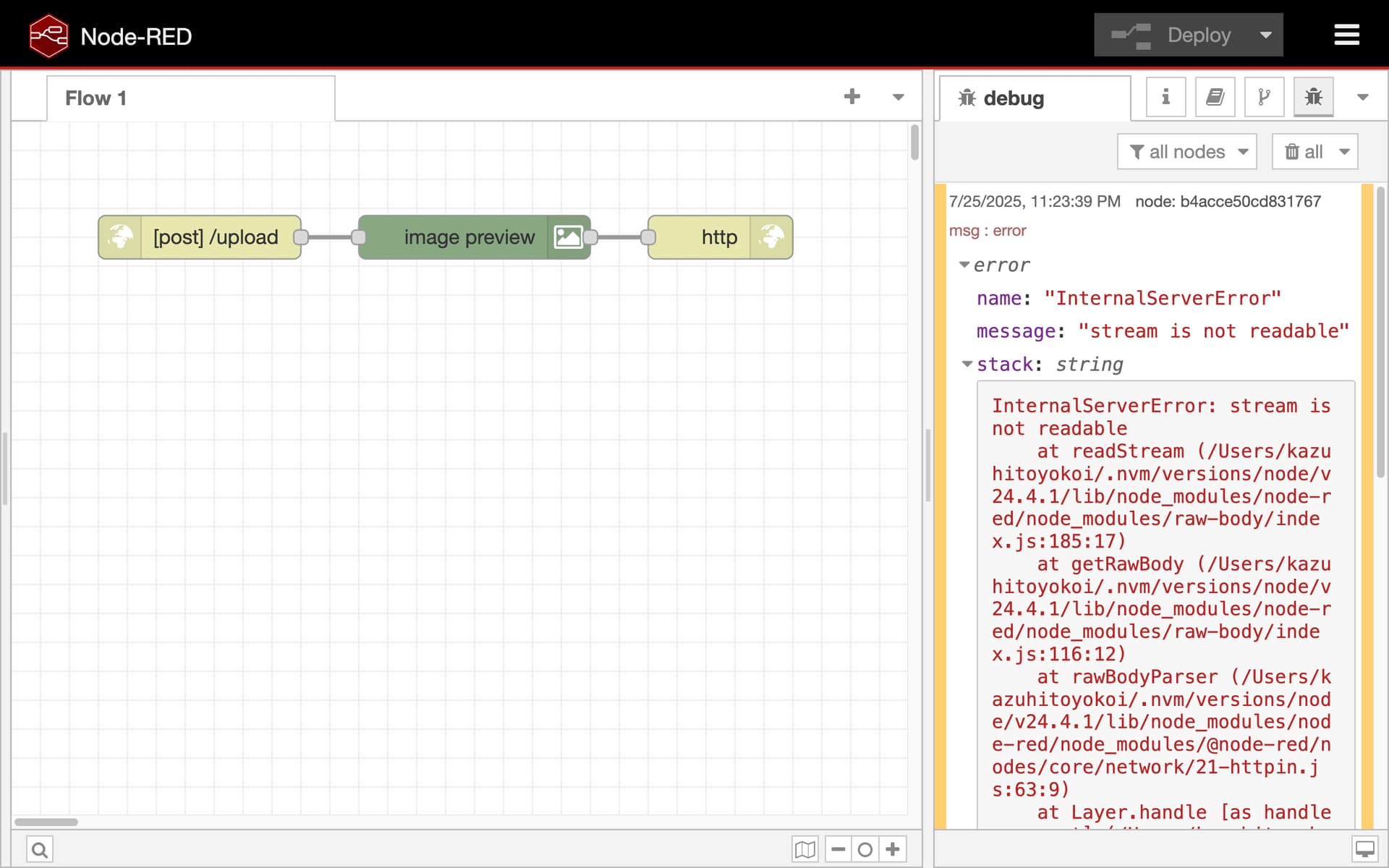The height and width of the screenshot is (868, 1389).
Task: Select the [post] /upload node
Action: [x=200, y=237]
